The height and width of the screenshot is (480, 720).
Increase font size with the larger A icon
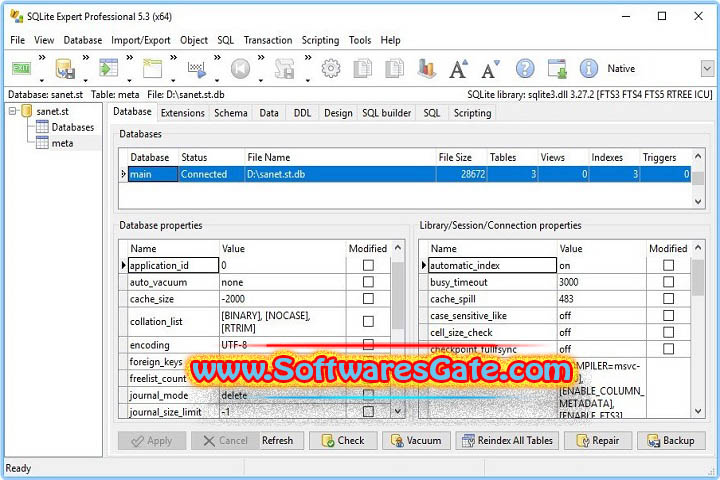458,69
